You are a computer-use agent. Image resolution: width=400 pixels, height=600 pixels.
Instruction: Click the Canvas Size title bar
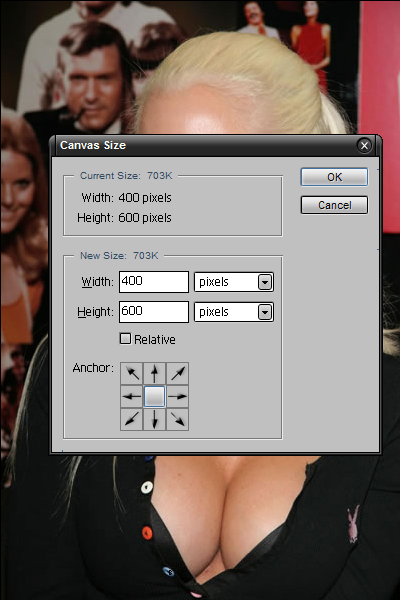tap(216, 145)
